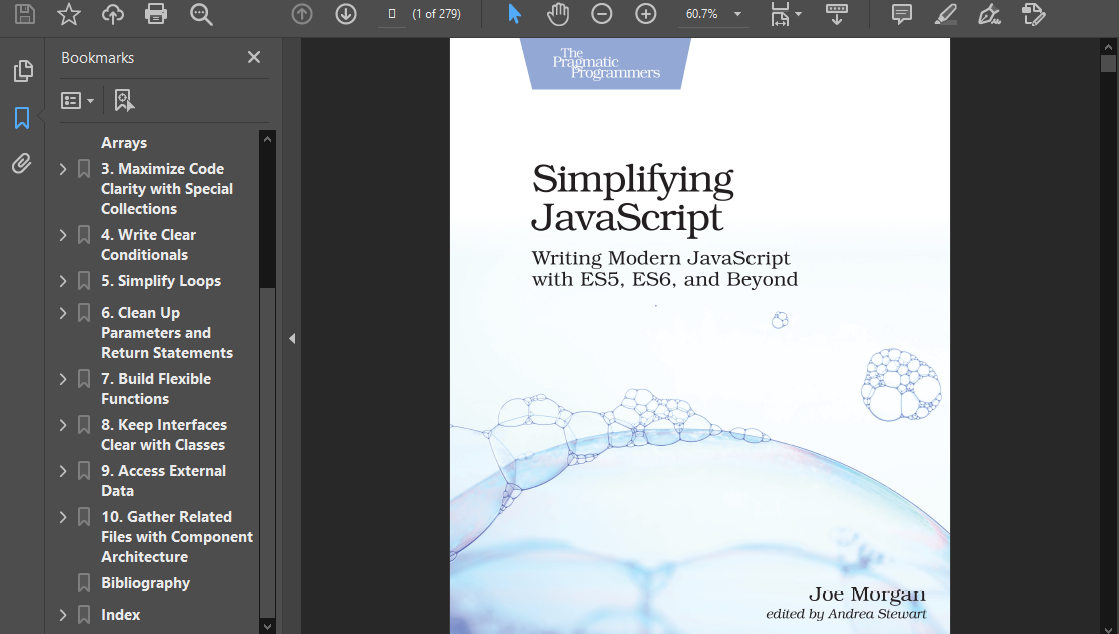1119x634 pixels.
Task: Click bookmarks panel scroll down arrow
Action: point(268,626)
